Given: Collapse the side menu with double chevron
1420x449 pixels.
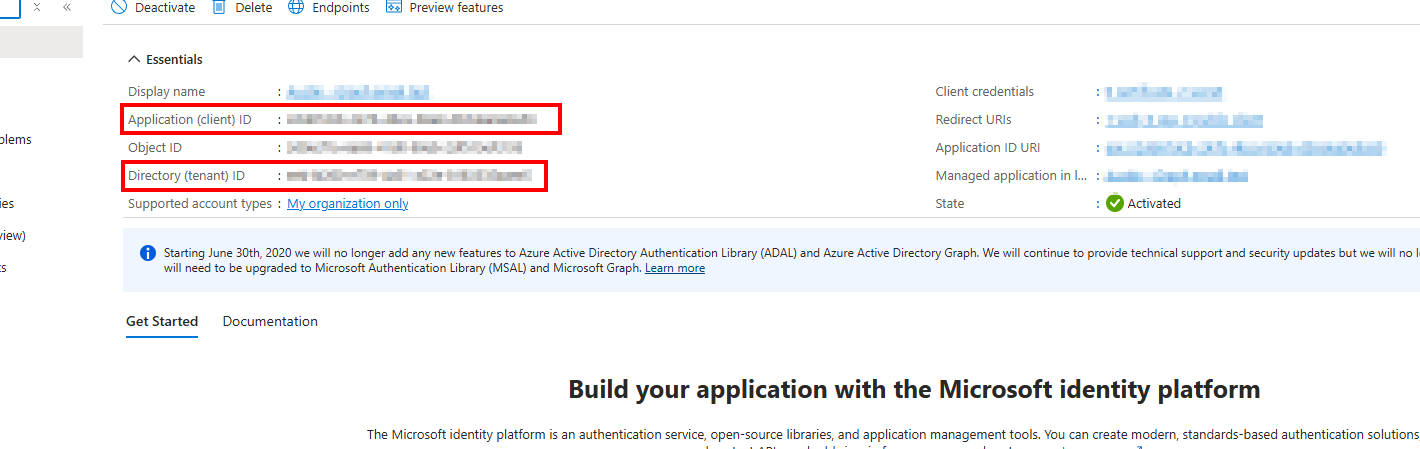Looking at the screenshot, I should [x=67, y=7].
